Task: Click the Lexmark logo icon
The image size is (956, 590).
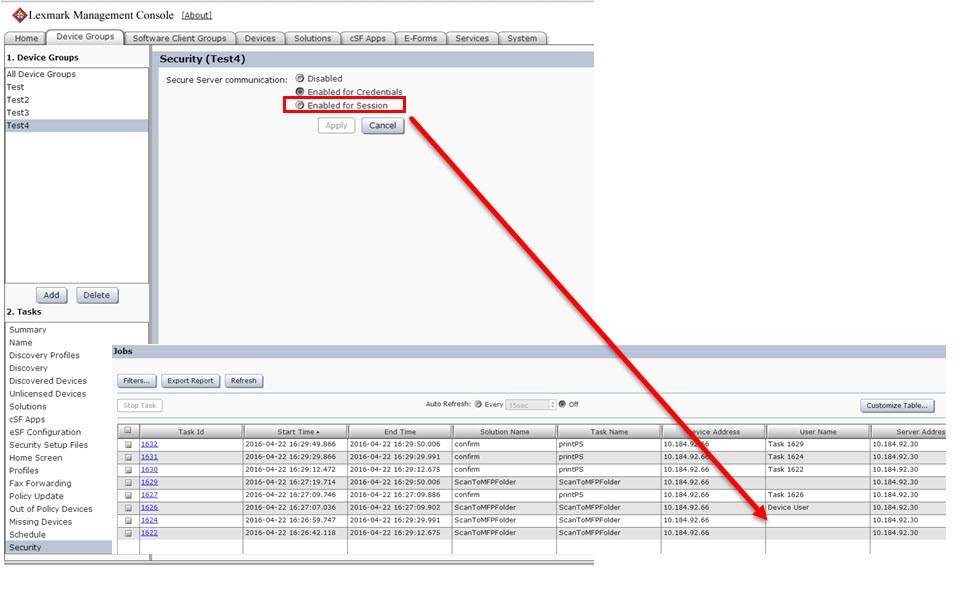Action: pyautogui.click(x=18, y=15)
